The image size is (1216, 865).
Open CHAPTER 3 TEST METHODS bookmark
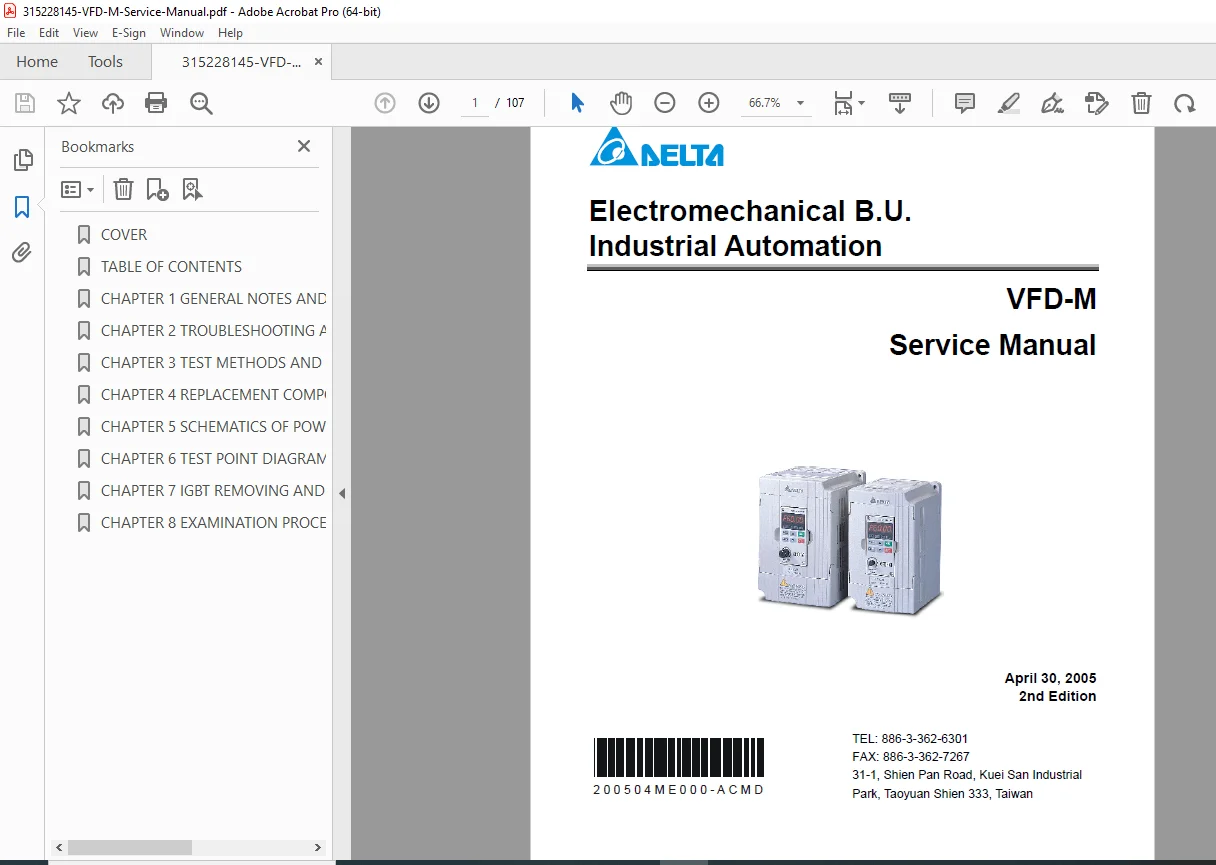coord(211,362)
